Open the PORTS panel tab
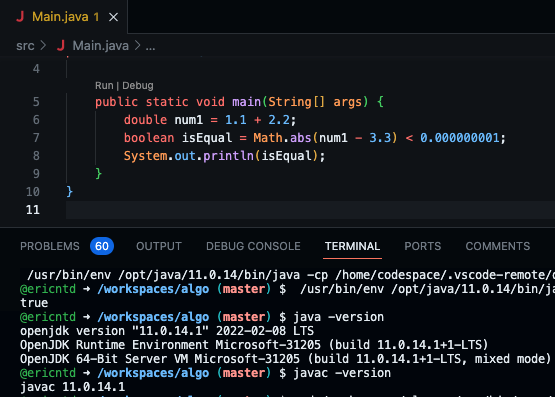Screen dimensions: 555x397 click(x=423, y=246)
